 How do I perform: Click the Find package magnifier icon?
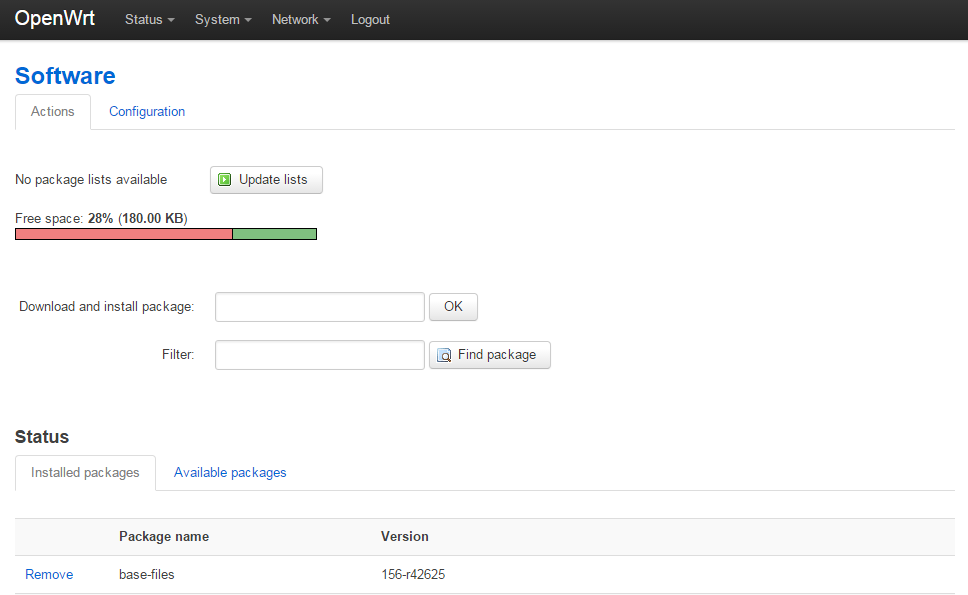[x=444, y=355]
